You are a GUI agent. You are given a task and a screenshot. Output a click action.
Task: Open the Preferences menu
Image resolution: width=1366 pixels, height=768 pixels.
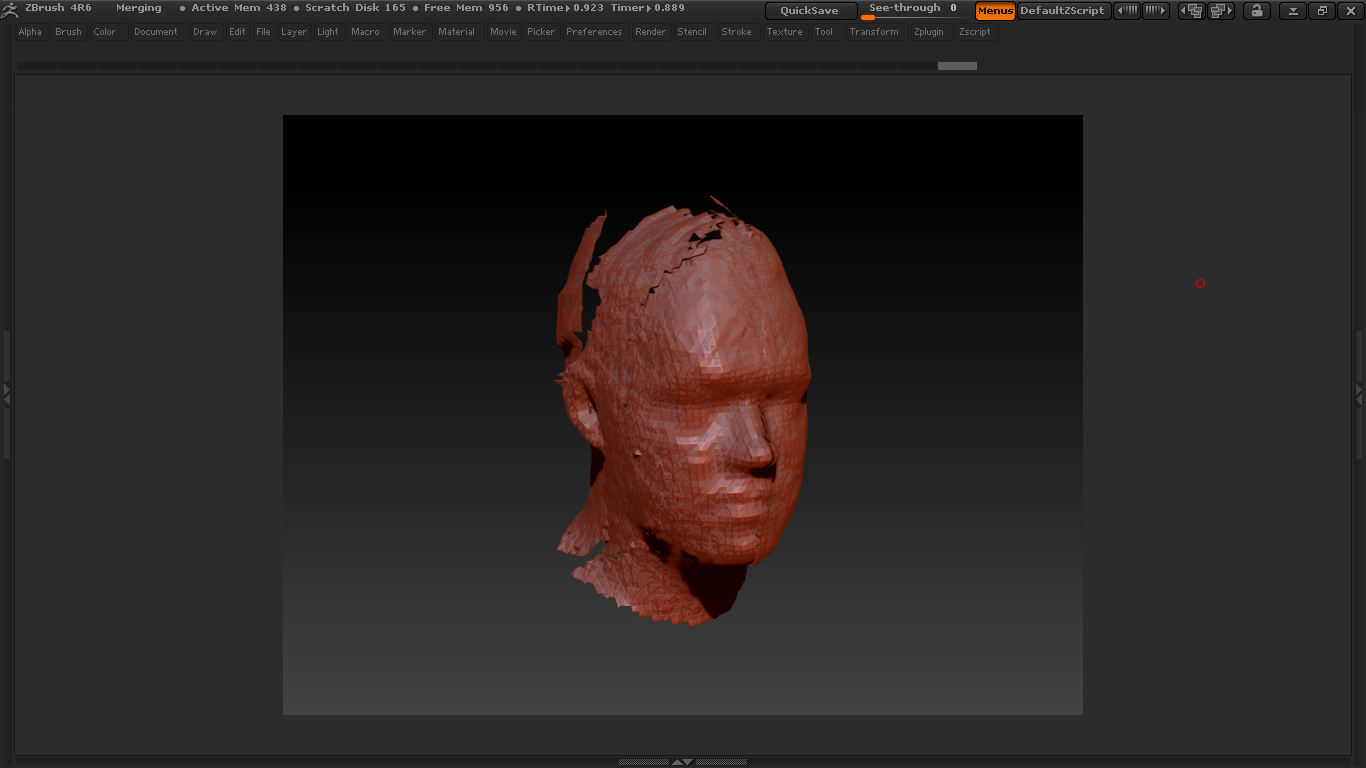tap(594, 32)
